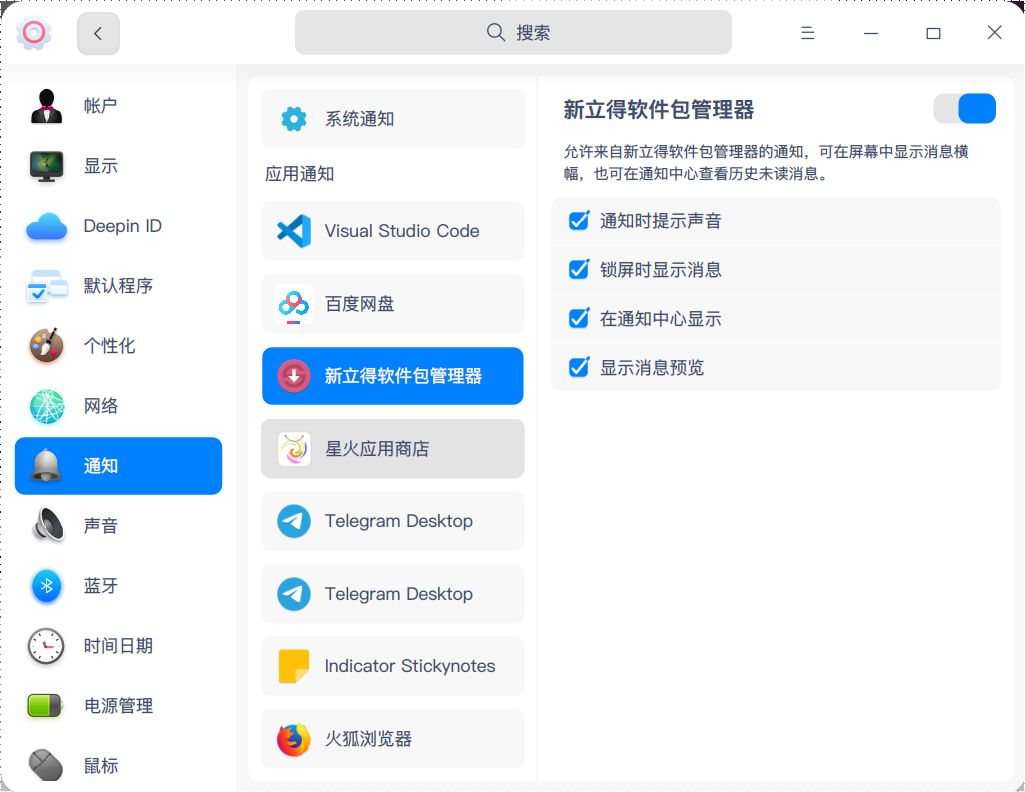
Task: Go to 默认程序 settings
Action: [118, 286]
